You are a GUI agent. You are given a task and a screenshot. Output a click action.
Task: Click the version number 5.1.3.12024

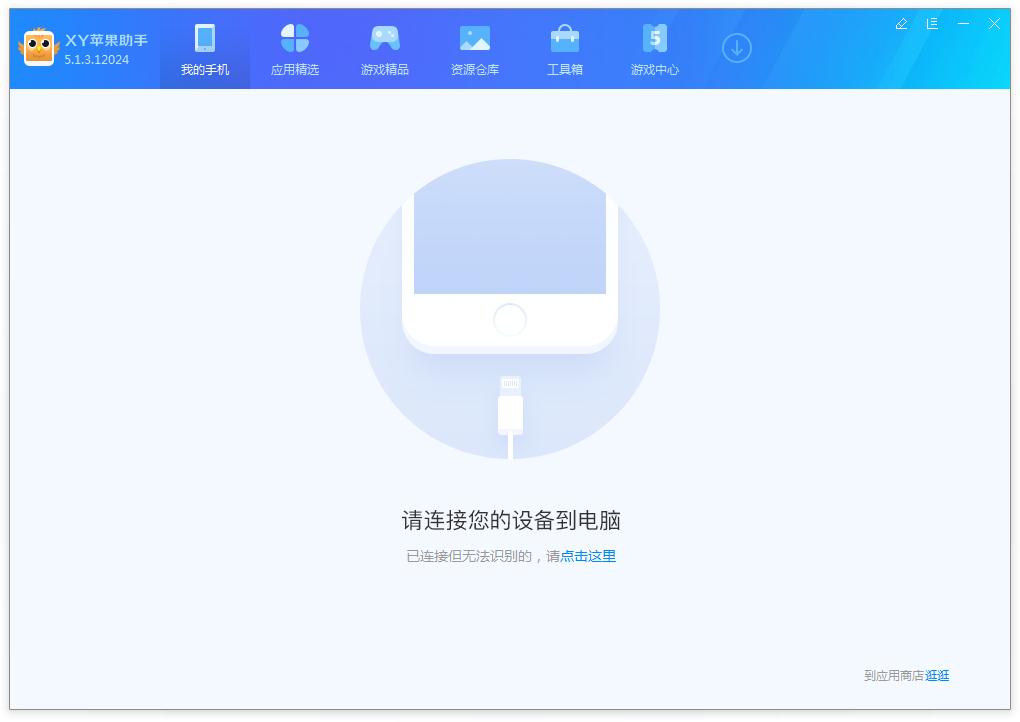click(x=96, y=60)
